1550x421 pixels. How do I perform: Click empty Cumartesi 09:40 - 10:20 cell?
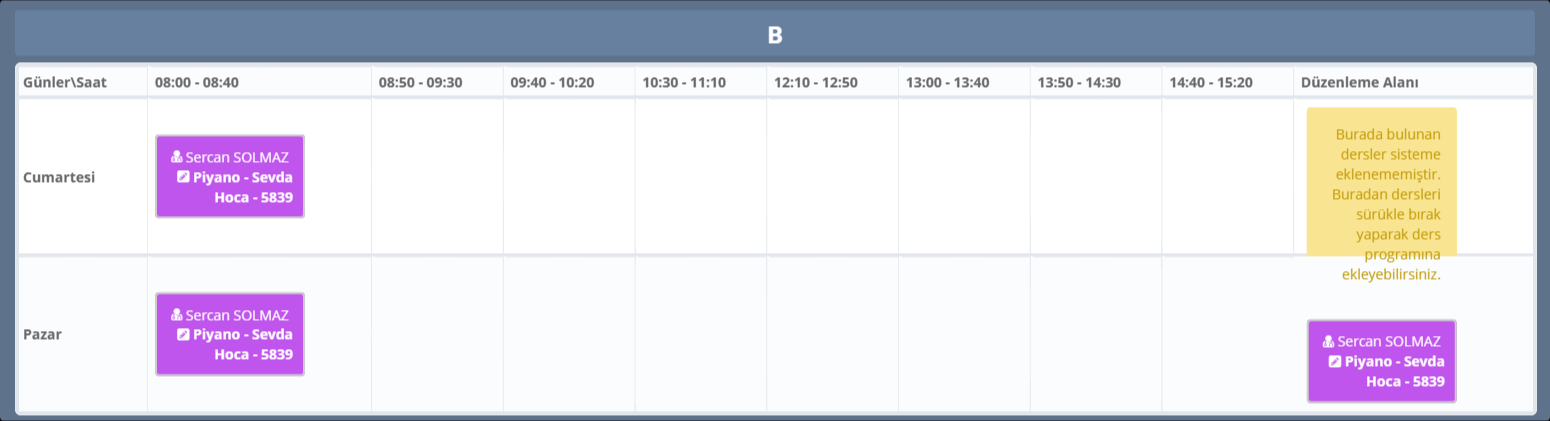(x=569, y=177)
